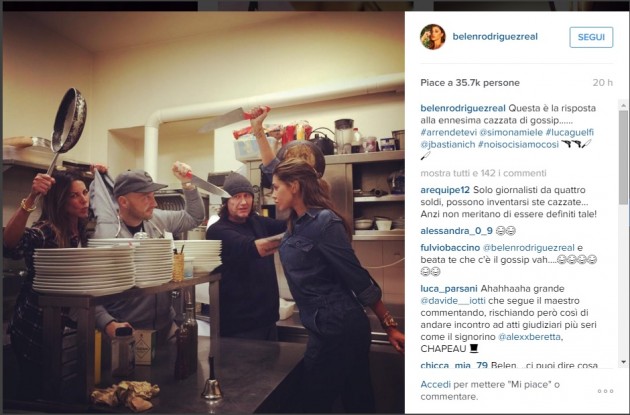Click the kitchen photo of the post
Image resolution: width=630 pixels, height=415 pixels.
pos(204,212)
